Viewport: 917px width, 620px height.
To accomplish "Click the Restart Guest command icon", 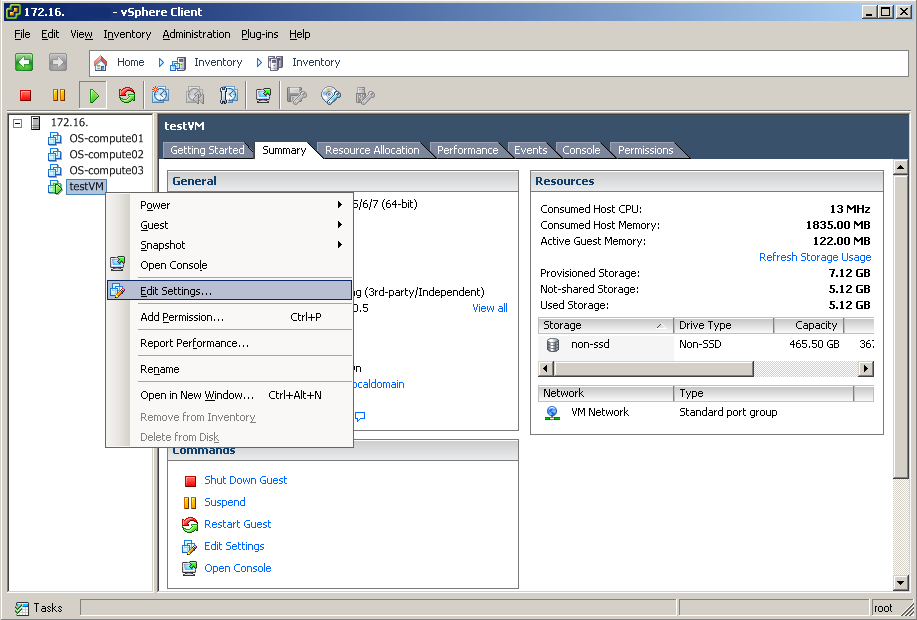I will click(x=190, y=525).
